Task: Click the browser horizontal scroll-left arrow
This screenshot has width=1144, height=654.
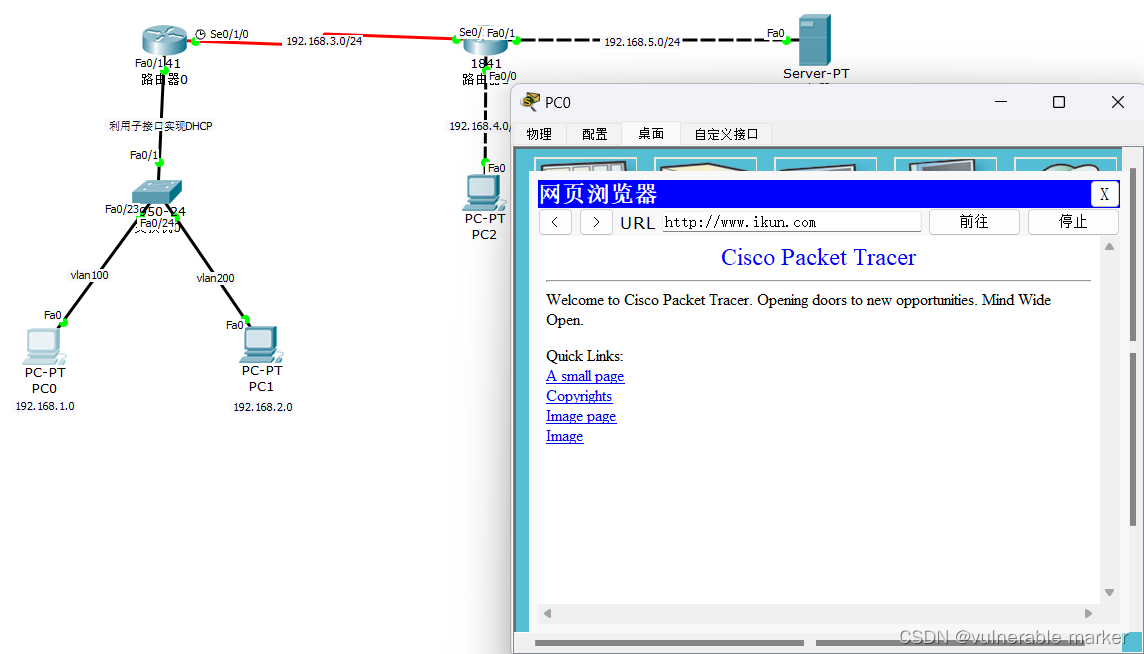Action: [547, 613]
